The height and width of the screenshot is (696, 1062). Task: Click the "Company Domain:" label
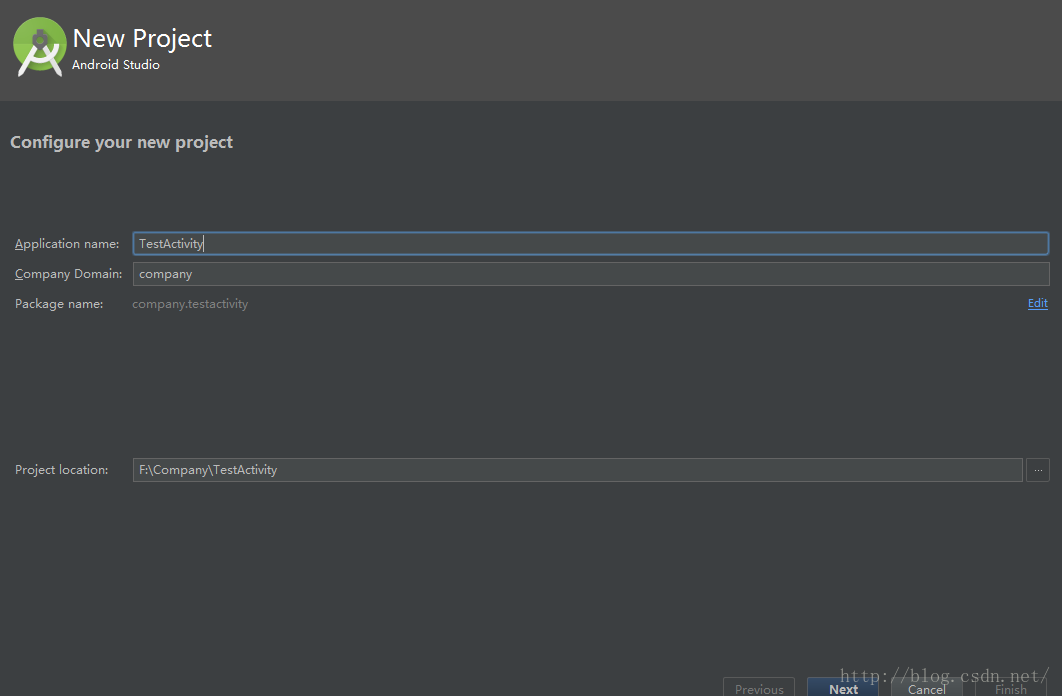[68, 274]
